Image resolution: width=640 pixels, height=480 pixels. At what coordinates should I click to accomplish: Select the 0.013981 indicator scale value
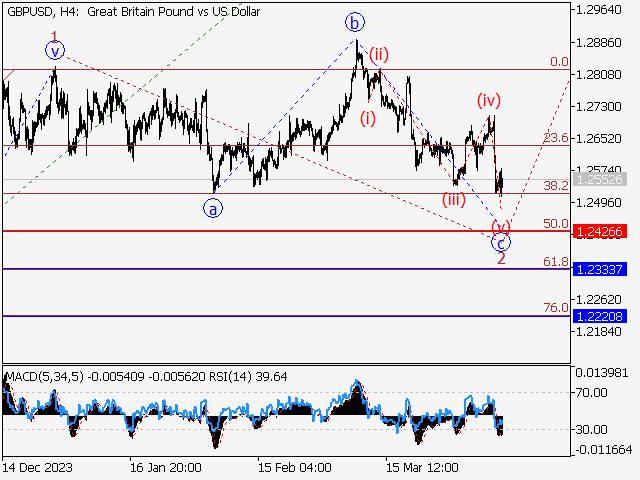602,373
